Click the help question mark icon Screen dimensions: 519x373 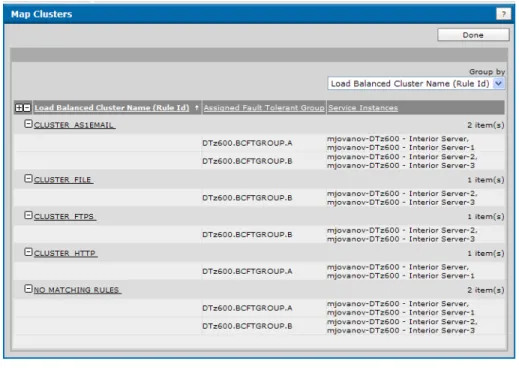click(x=503, y=14)
